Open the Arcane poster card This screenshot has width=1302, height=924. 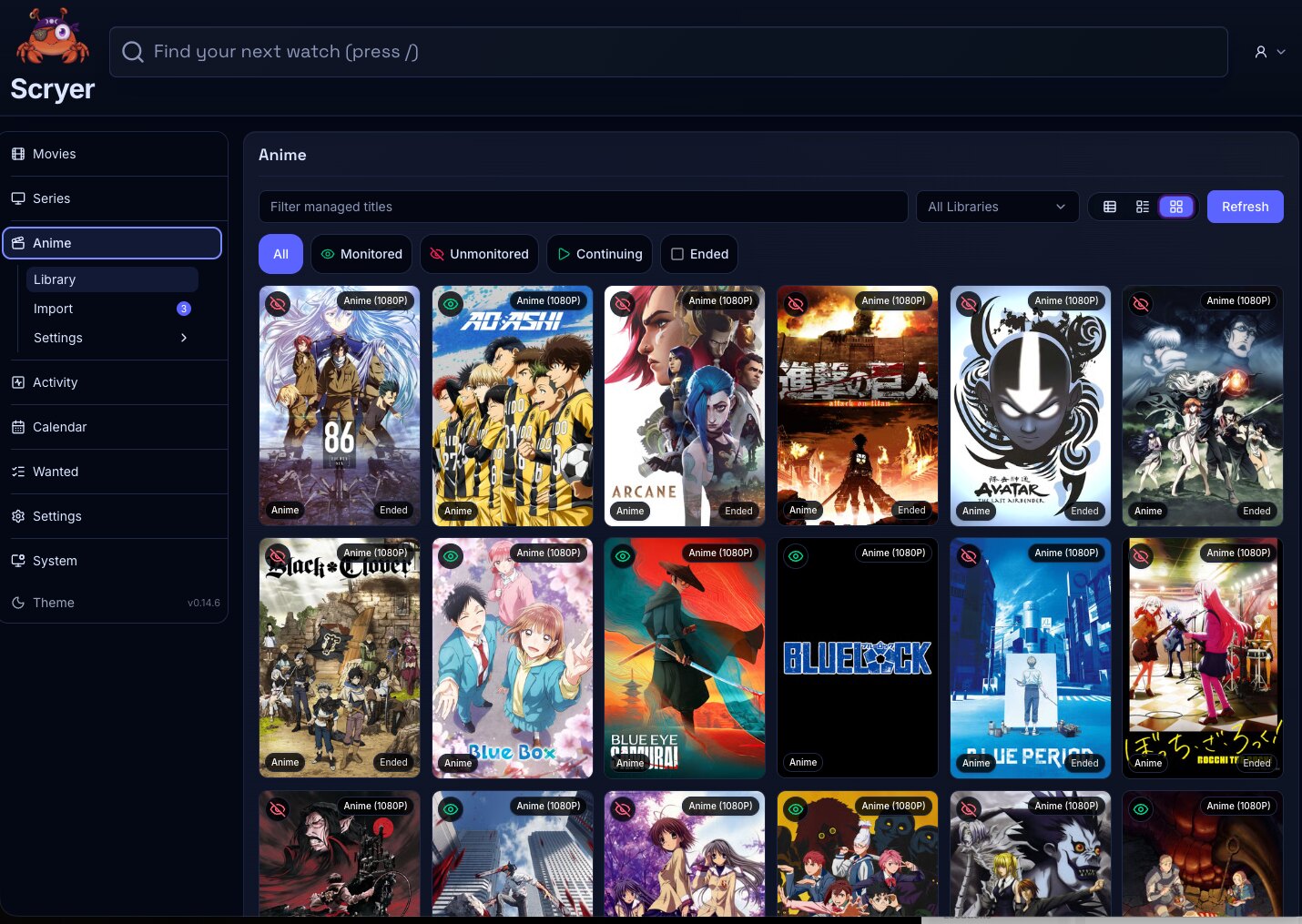[x=685, y=406]
